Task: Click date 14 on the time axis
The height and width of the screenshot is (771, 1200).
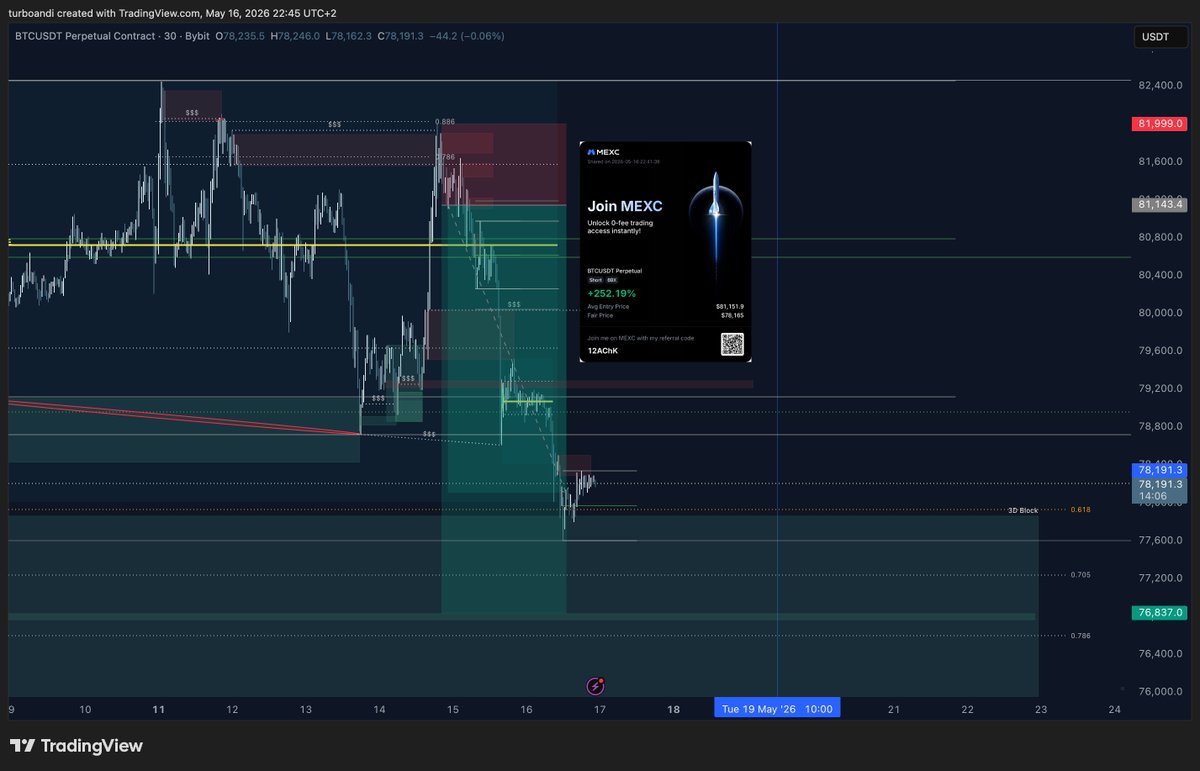Action: click(380, 709)
